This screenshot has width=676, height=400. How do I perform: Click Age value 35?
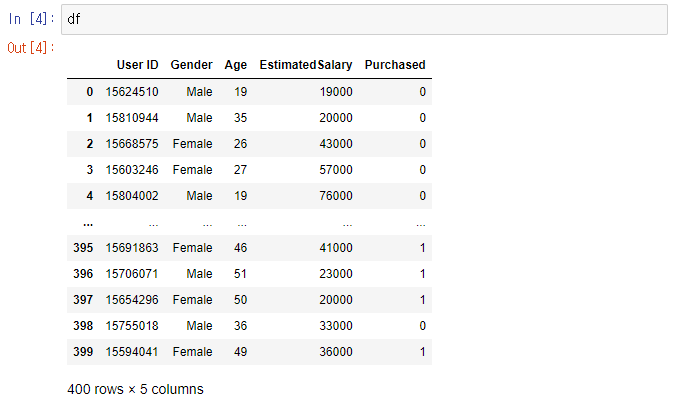pyautogui.click(x=240, y=118)
